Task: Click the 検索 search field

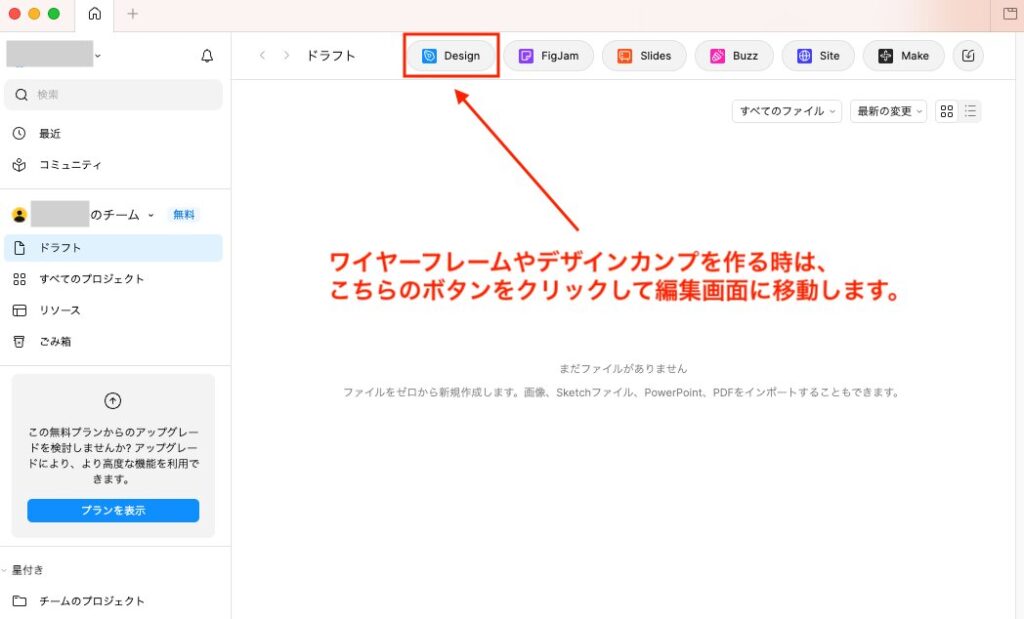Action: pos(113,95)
